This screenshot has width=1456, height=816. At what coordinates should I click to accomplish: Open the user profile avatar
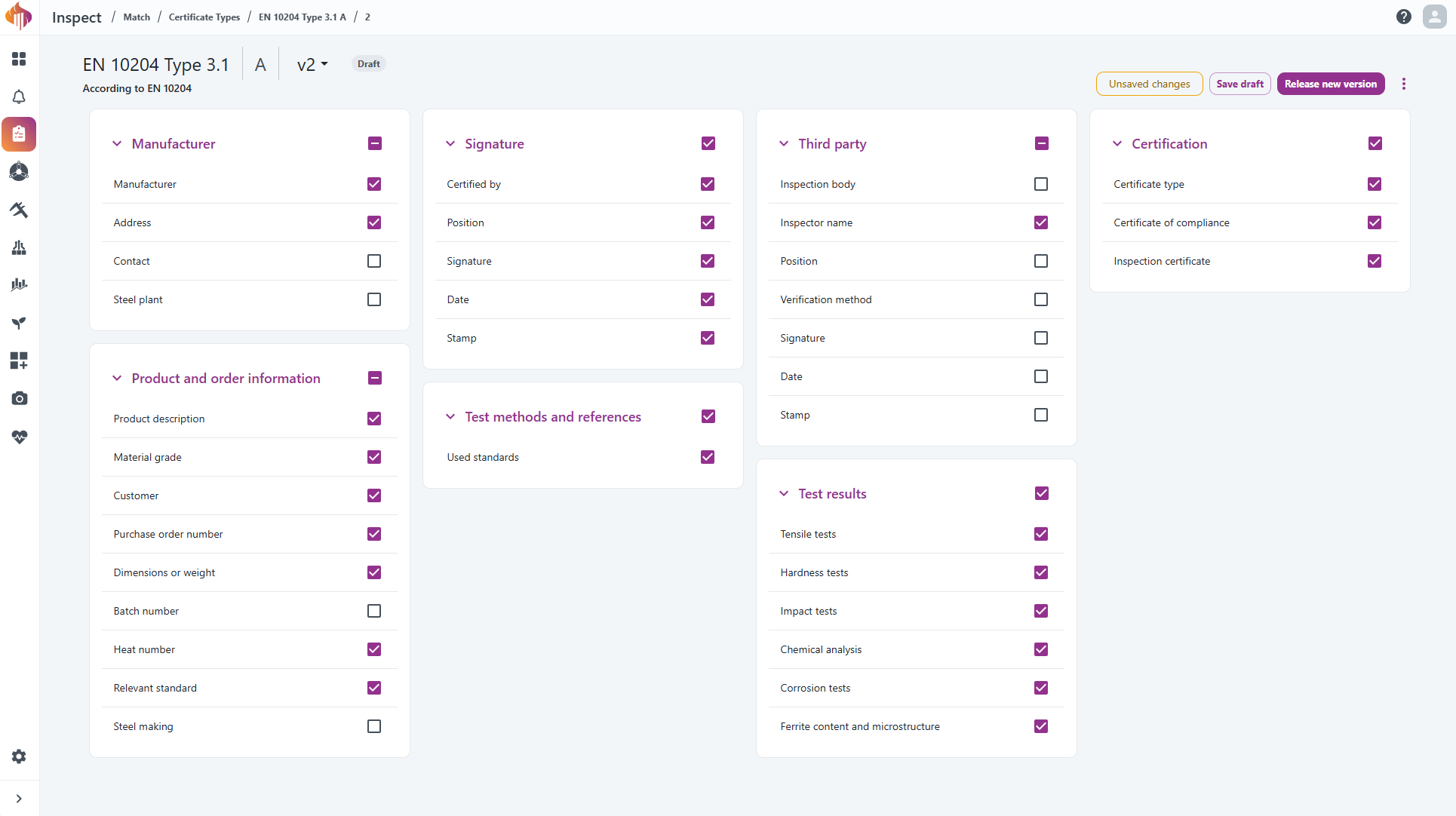[1434, 17]
